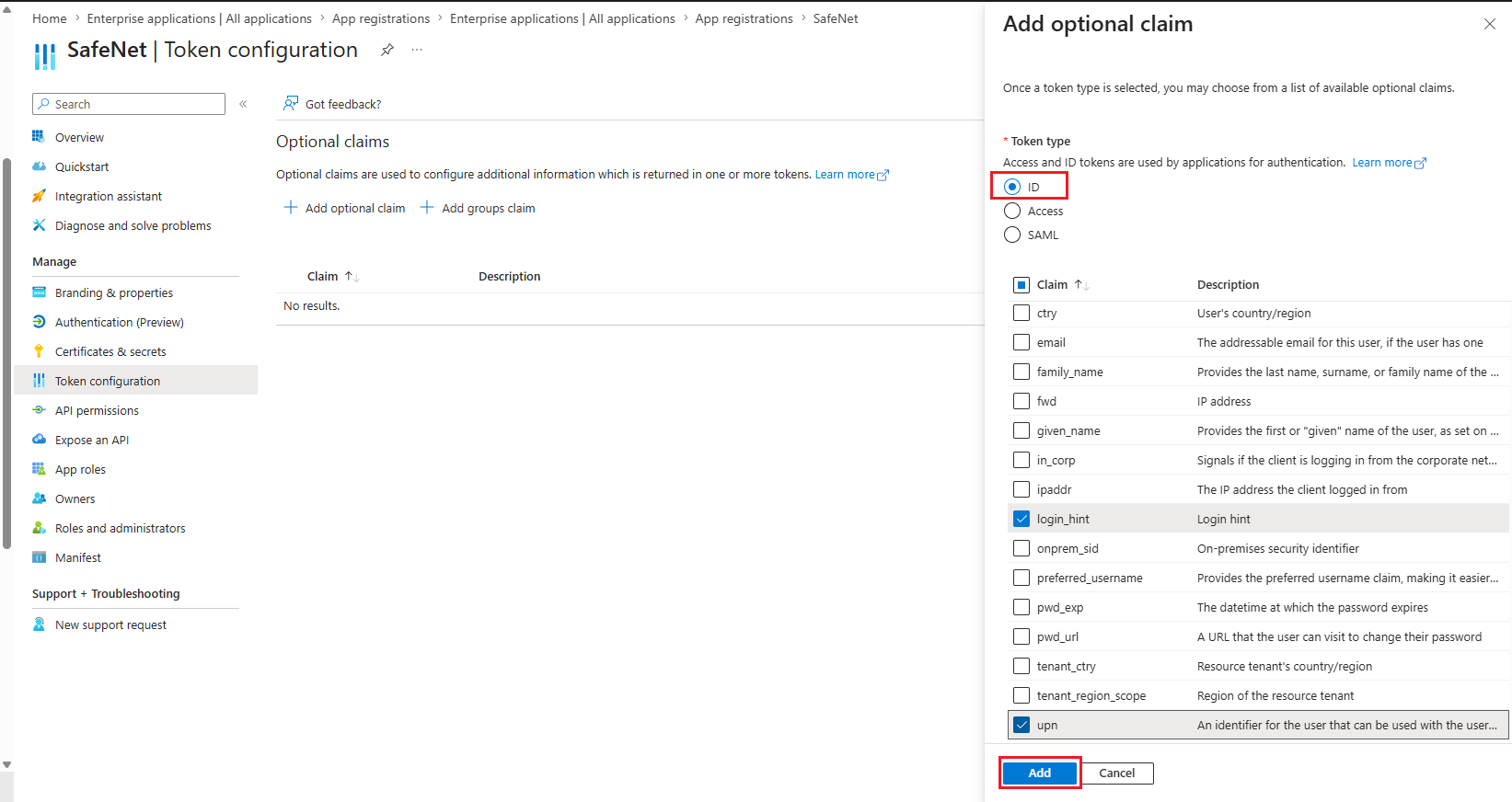Toggle the select-all Claim checkbox
This screenshot has width=1512, height=802.
[1021, 285]
